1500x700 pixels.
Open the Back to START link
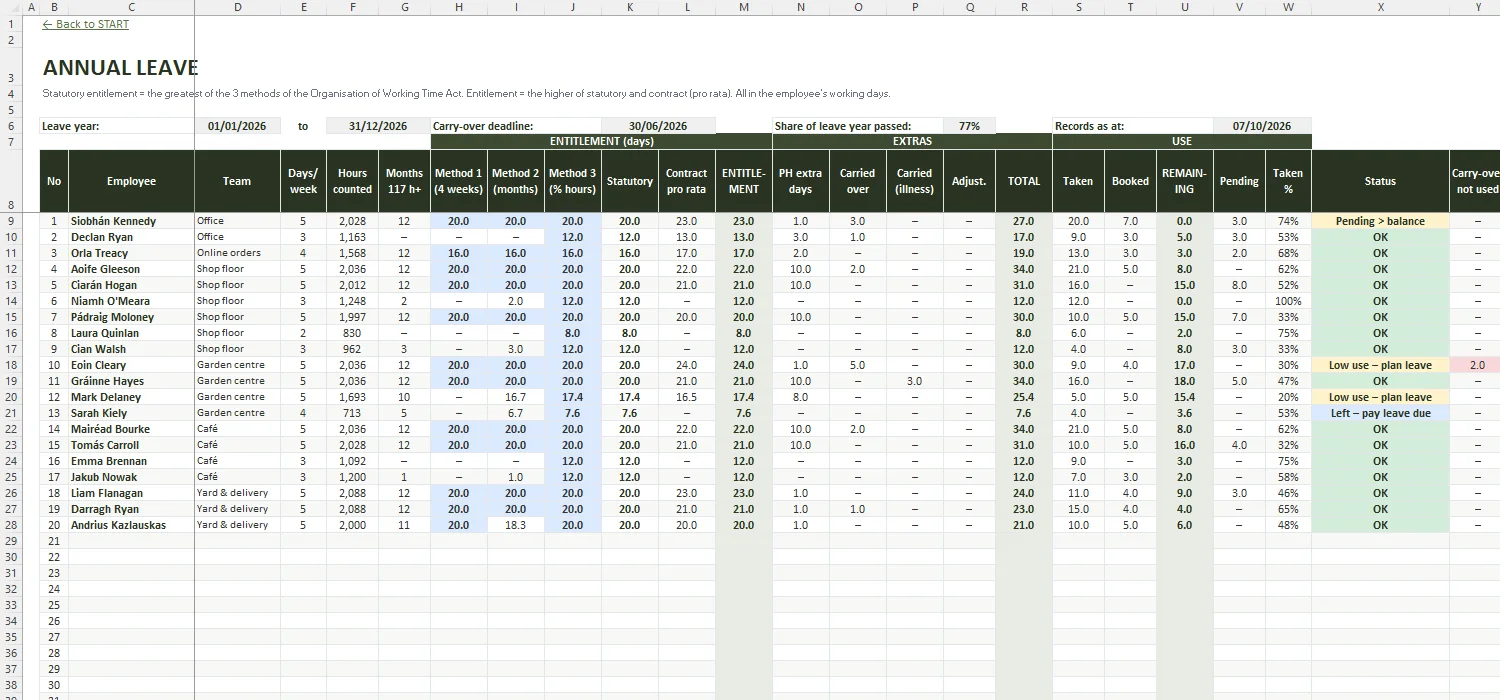point(86,24)
